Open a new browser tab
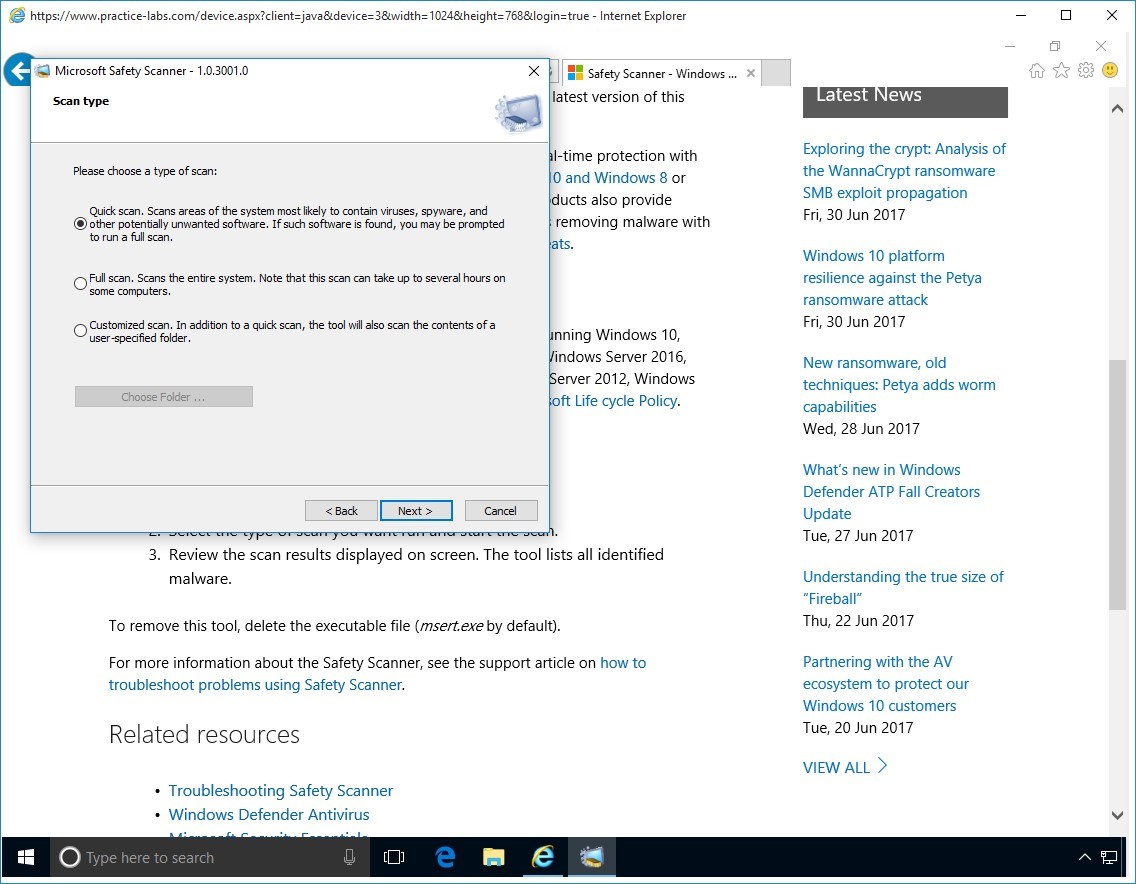Screen dimensions: 1136x884 pos(777,73)
